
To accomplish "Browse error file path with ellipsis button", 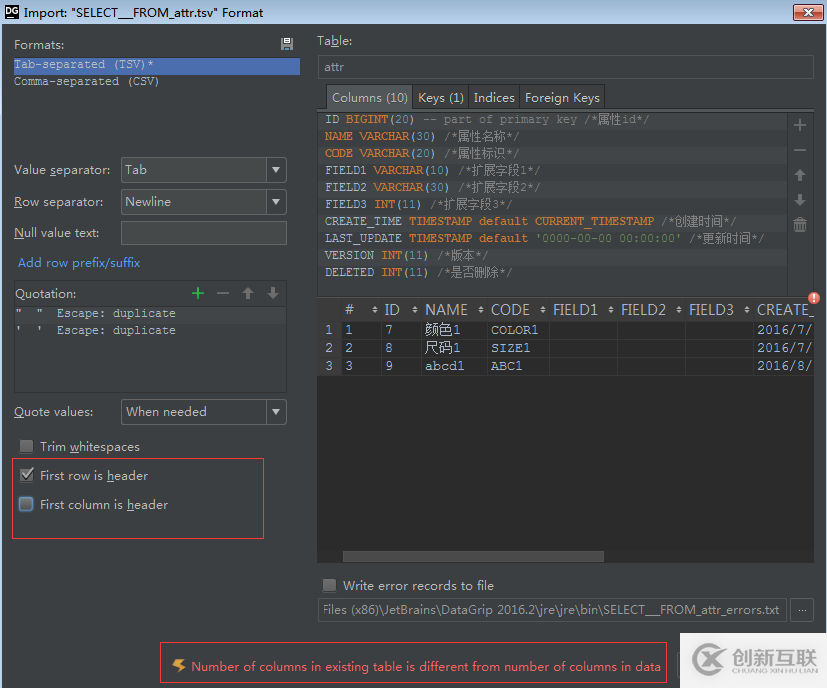I will coord(801,609).
